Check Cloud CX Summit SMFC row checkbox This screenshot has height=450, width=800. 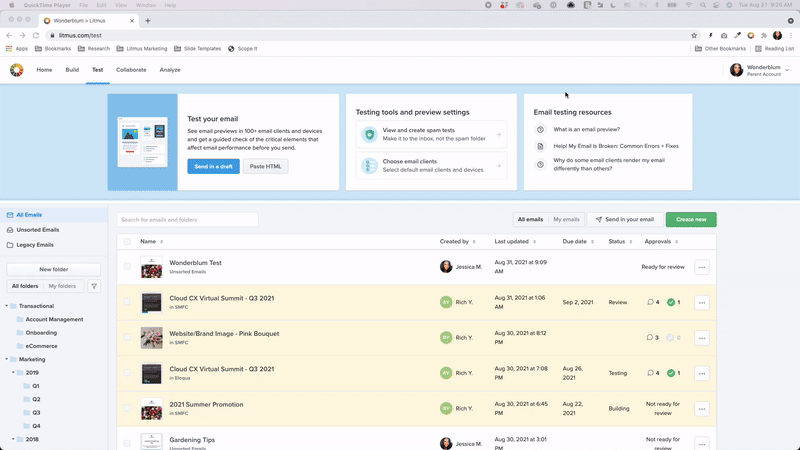tap(127, 302)
